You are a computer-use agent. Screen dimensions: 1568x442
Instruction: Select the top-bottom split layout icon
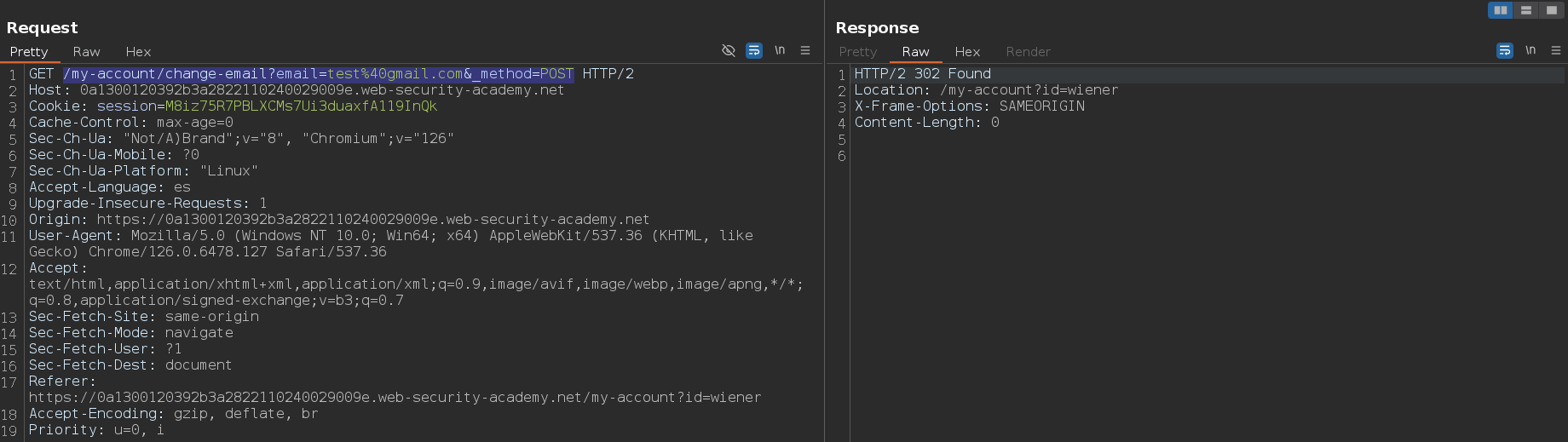tap(1526, 10)
